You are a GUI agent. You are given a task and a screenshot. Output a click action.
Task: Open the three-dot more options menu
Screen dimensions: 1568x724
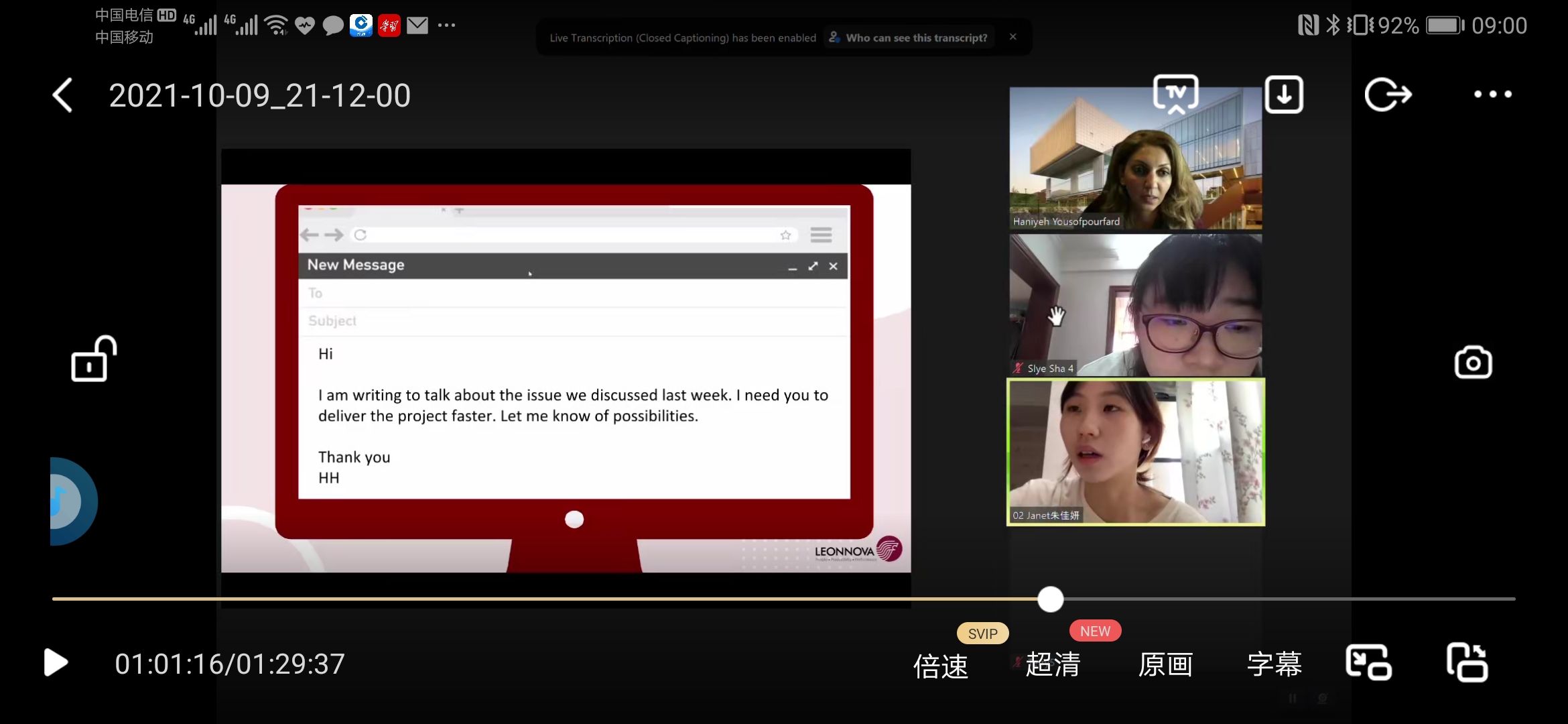(1492, 95)
